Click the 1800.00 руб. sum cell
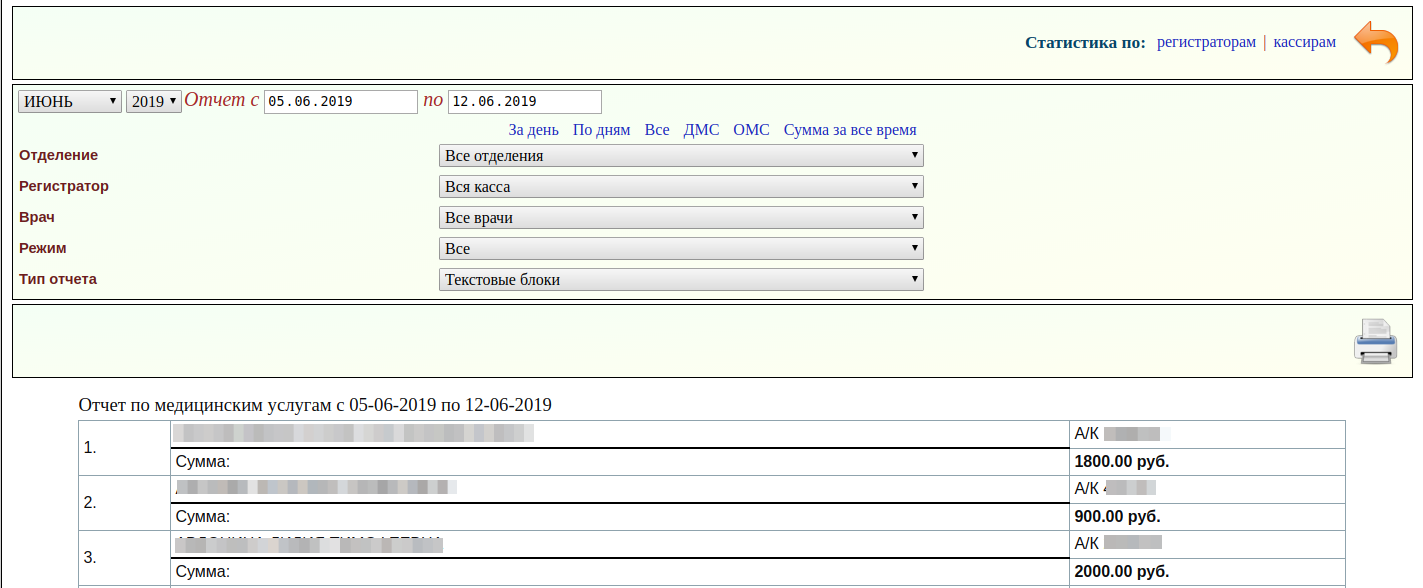This screenshot has width=1423, height=588. [1121, 462]
